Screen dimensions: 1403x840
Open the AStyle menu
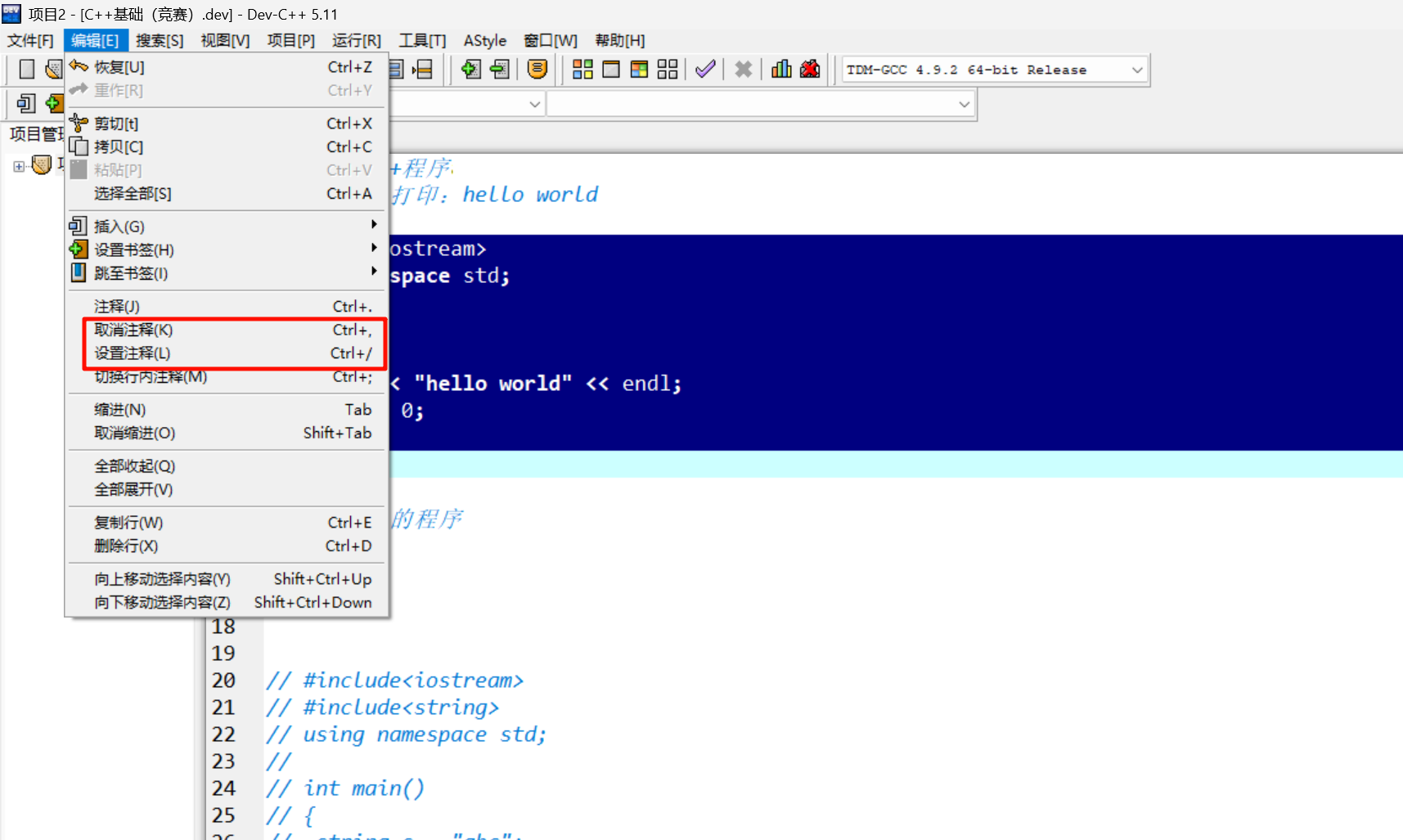[485, 40]
